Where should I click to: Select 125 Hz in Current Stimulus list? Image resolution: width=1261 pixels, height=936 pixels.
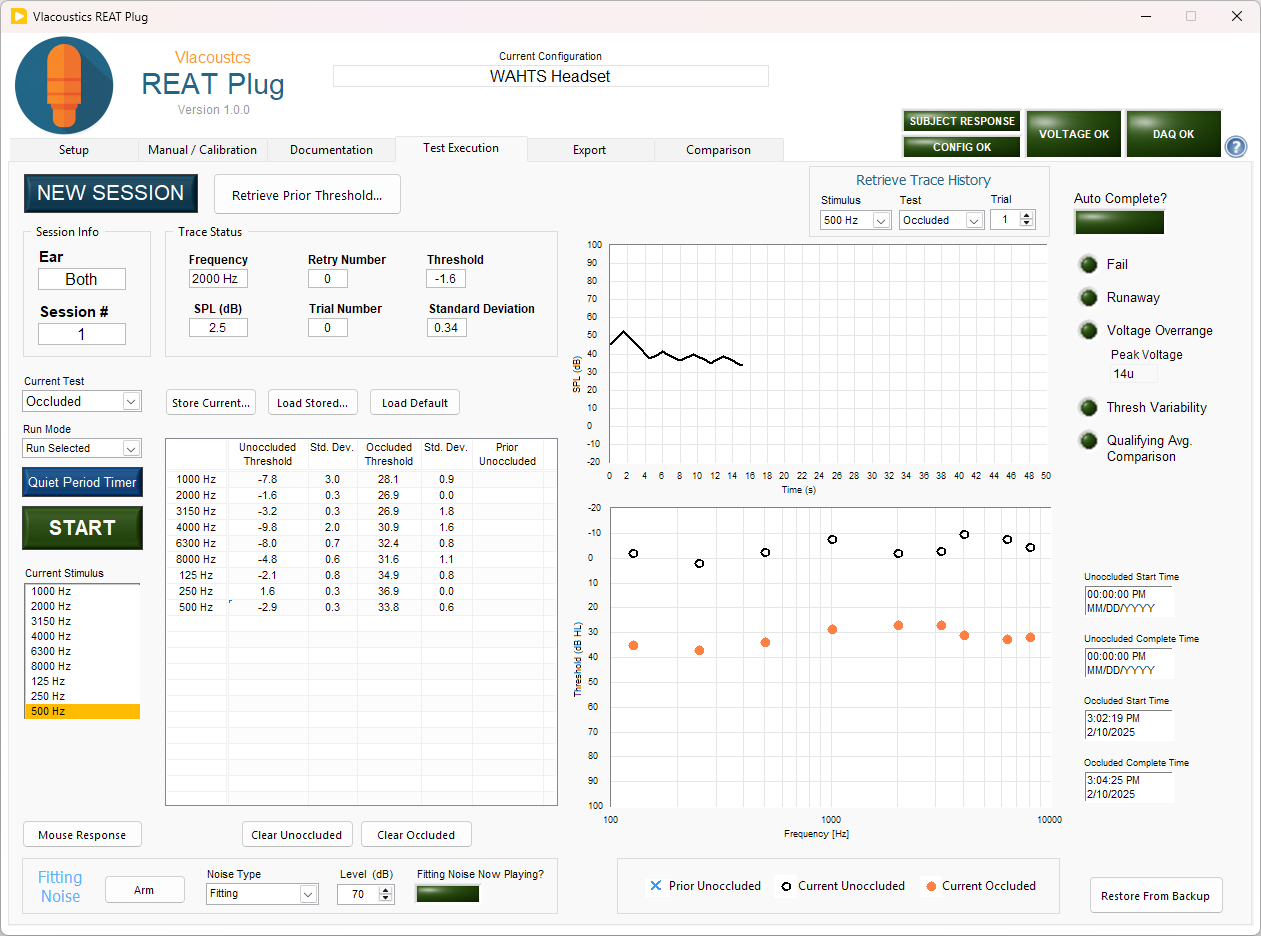coord(82,681)
